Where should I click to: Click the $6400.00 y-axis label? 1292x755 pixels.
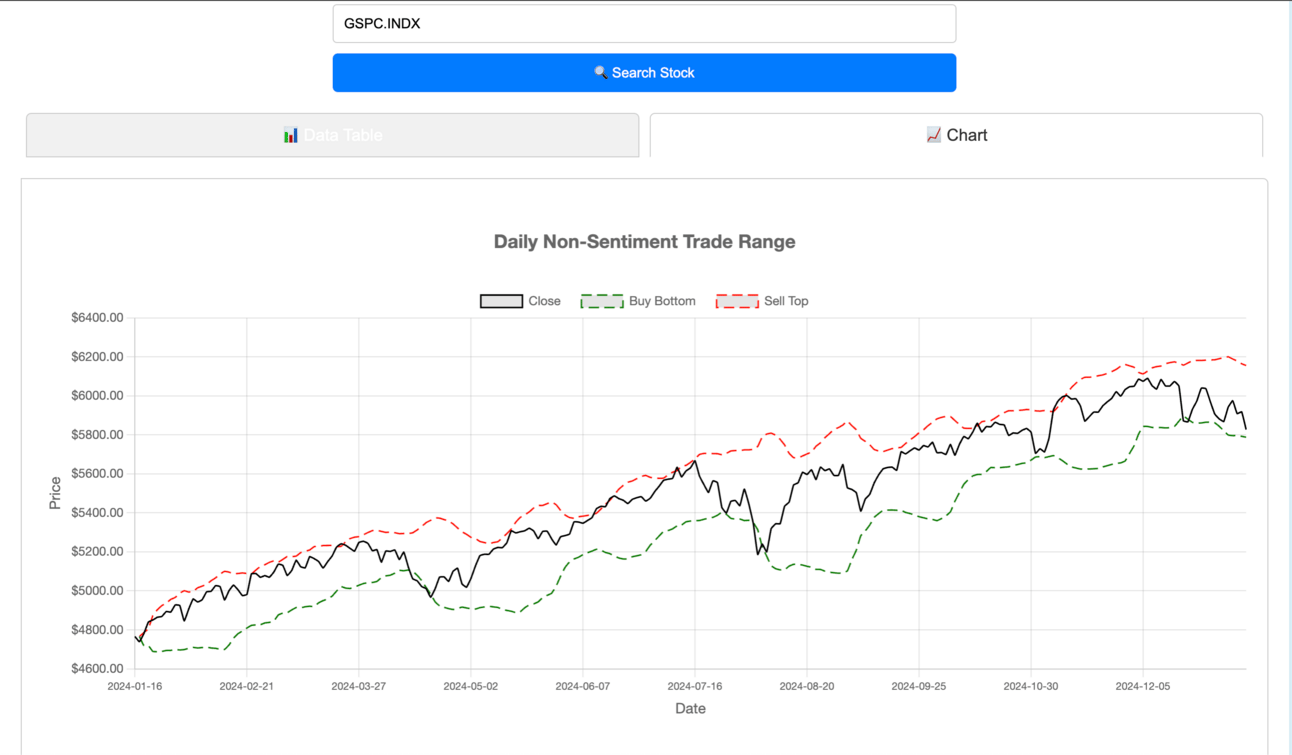(x=97, y=318)
